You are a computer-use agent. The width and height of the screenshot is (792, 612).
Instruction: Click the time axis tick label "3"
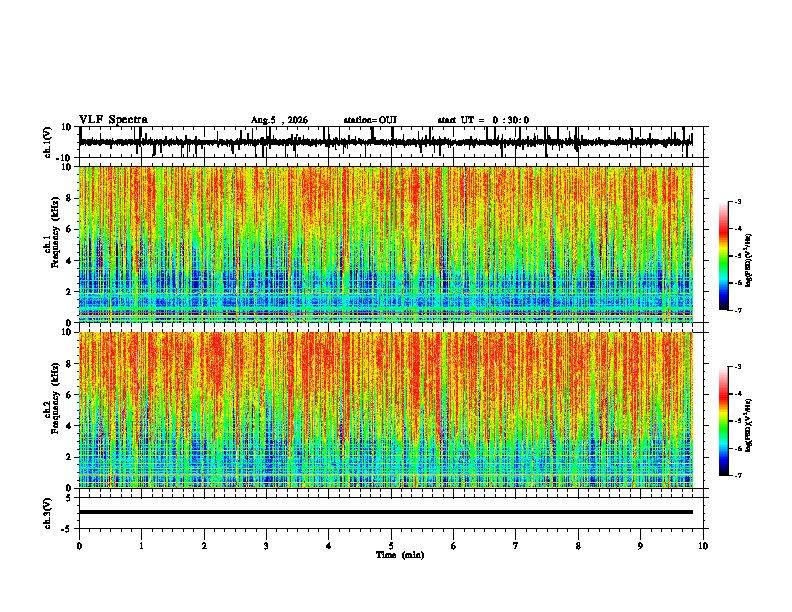click(266, 546)
